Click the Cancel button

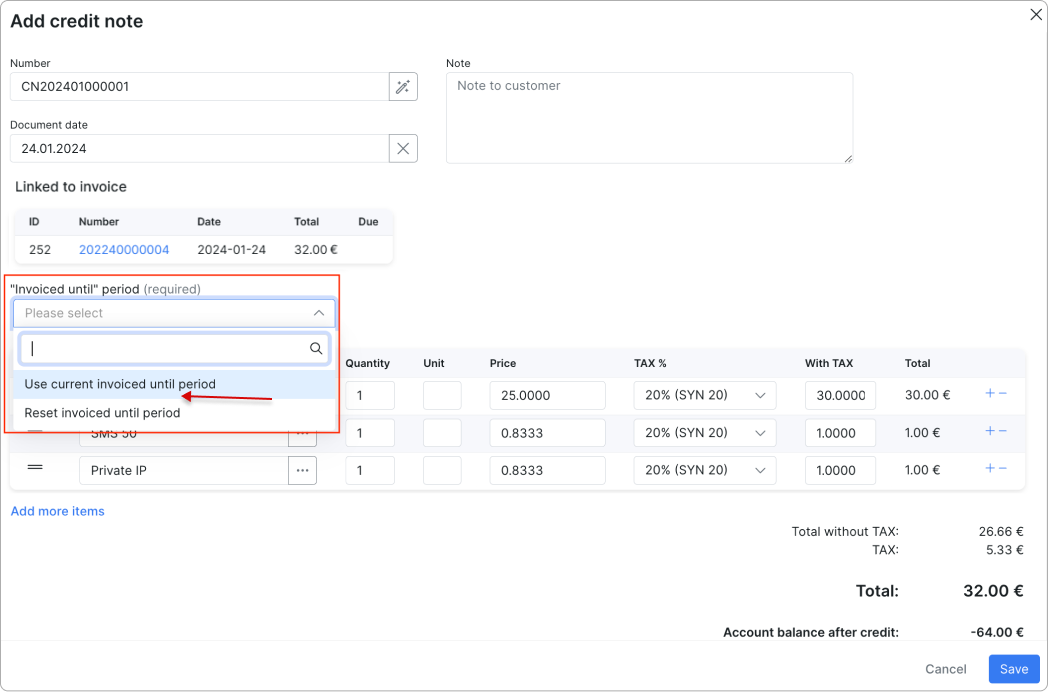pyautogui.click(x=946, y=669)
